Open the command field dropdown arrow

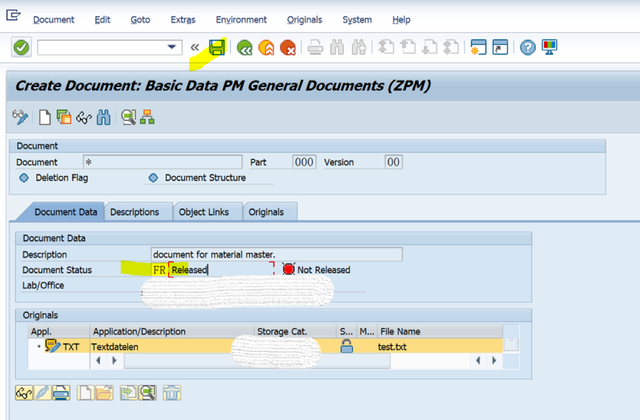[172, 47]
